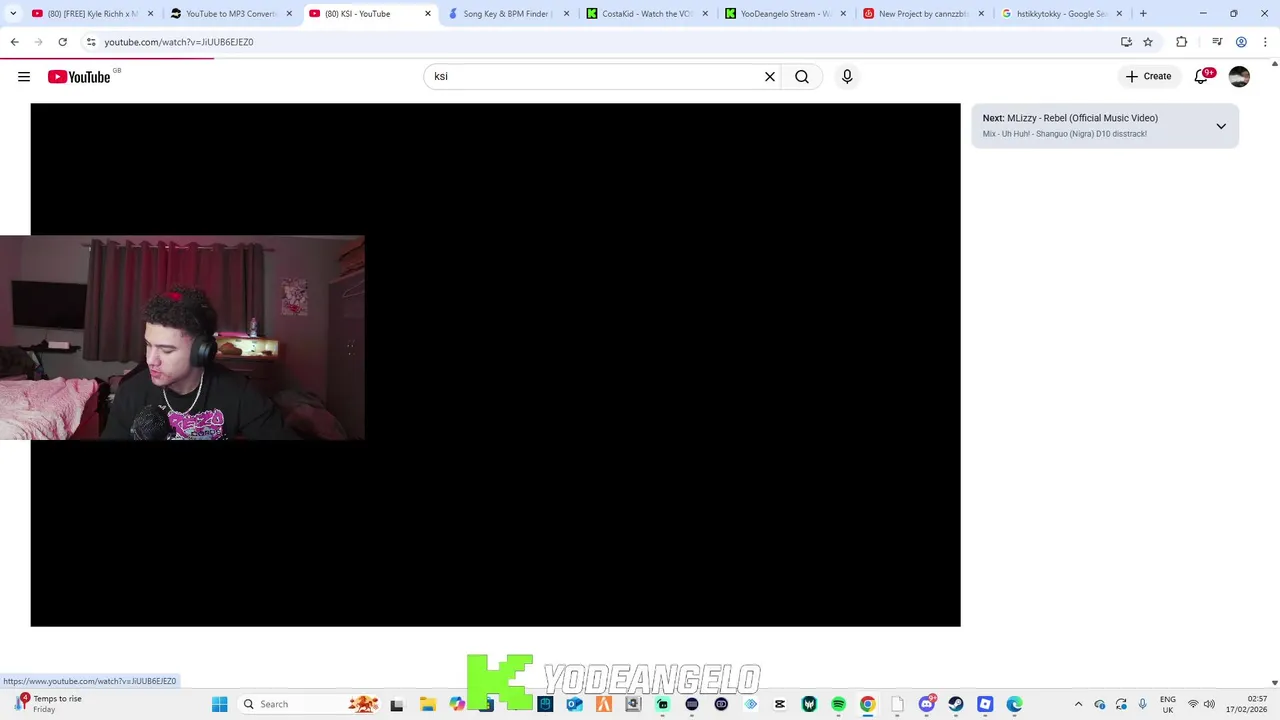
Task: Open YouTube notifications bell
Action: pyautogui.click(x=1202, y=77)
